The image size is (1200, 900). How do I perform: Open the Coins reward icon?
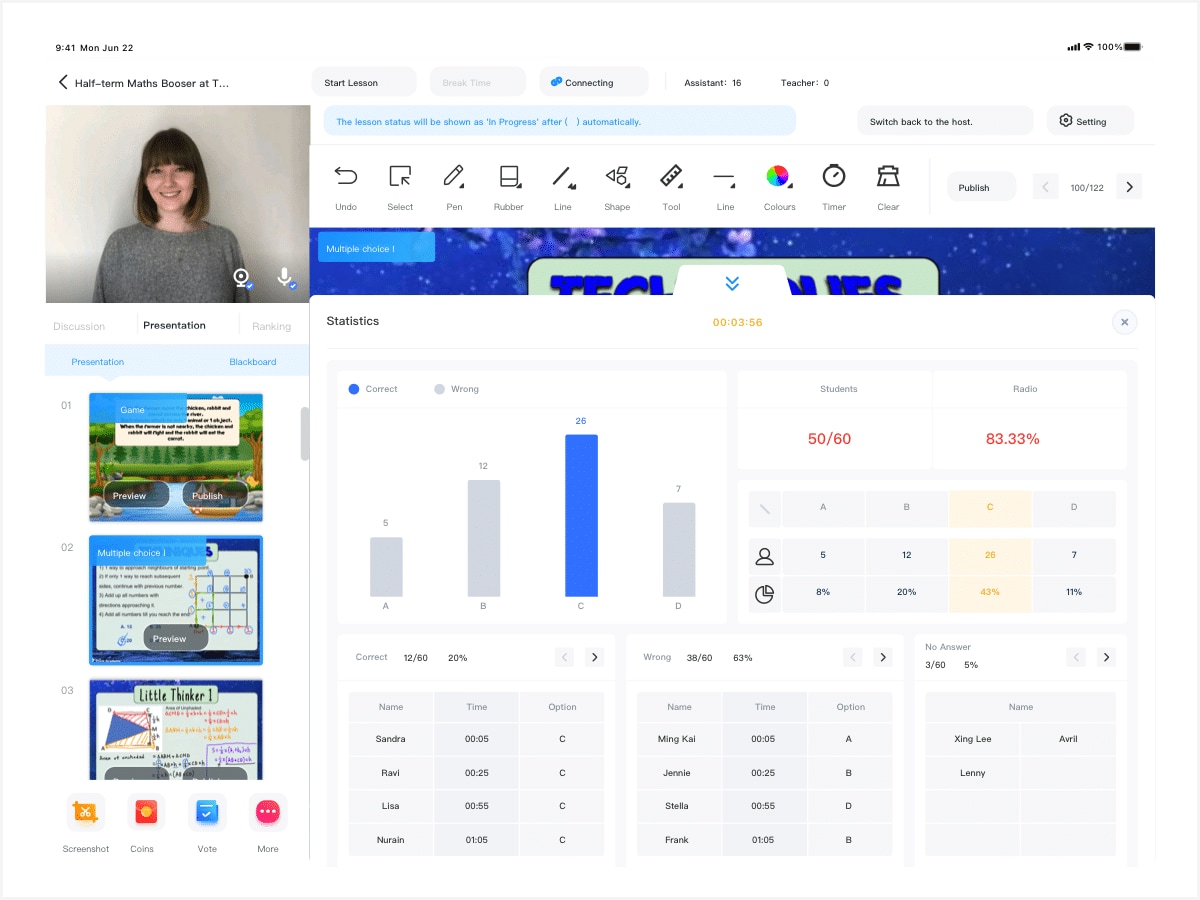click(146, 813)
